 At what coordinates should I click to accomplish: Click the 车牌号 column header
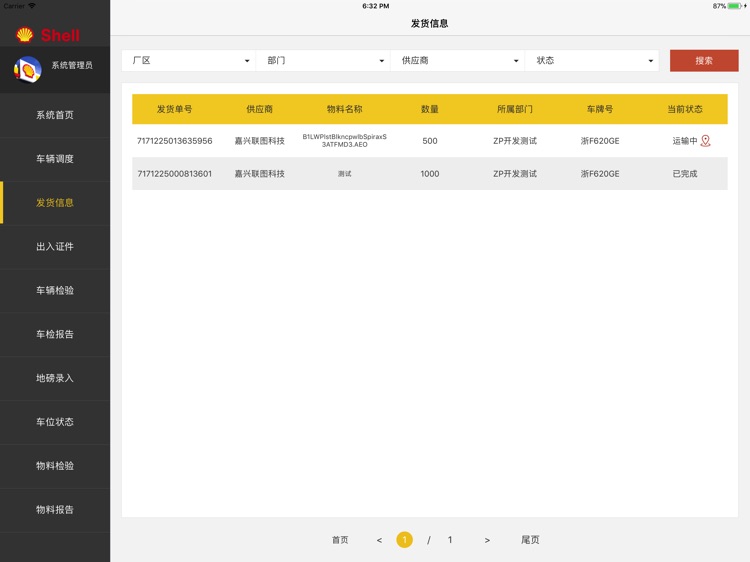click(600, 109)
